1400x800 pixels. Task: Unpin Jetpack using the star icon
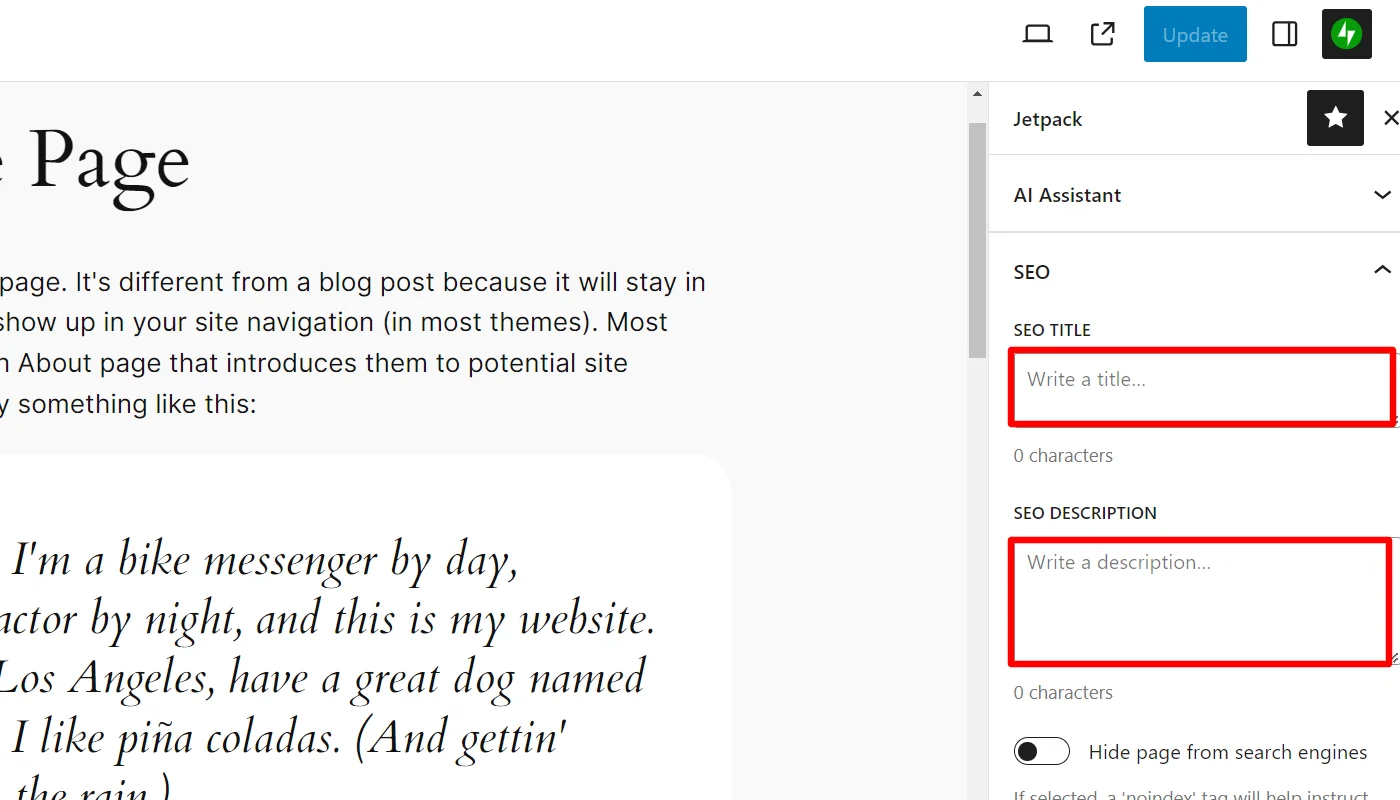coord(1335,118)
